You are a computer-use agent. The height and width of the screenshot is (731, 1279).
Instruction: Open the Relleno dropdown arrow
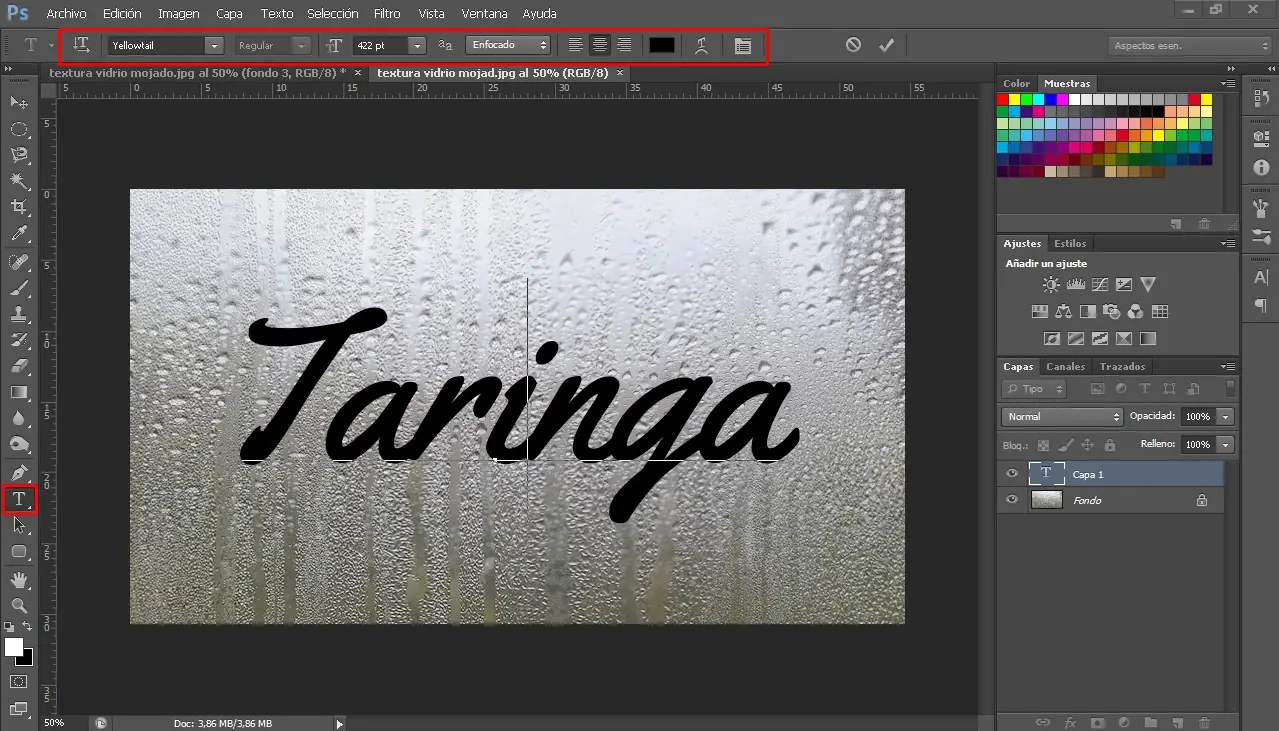(1226, 444)
